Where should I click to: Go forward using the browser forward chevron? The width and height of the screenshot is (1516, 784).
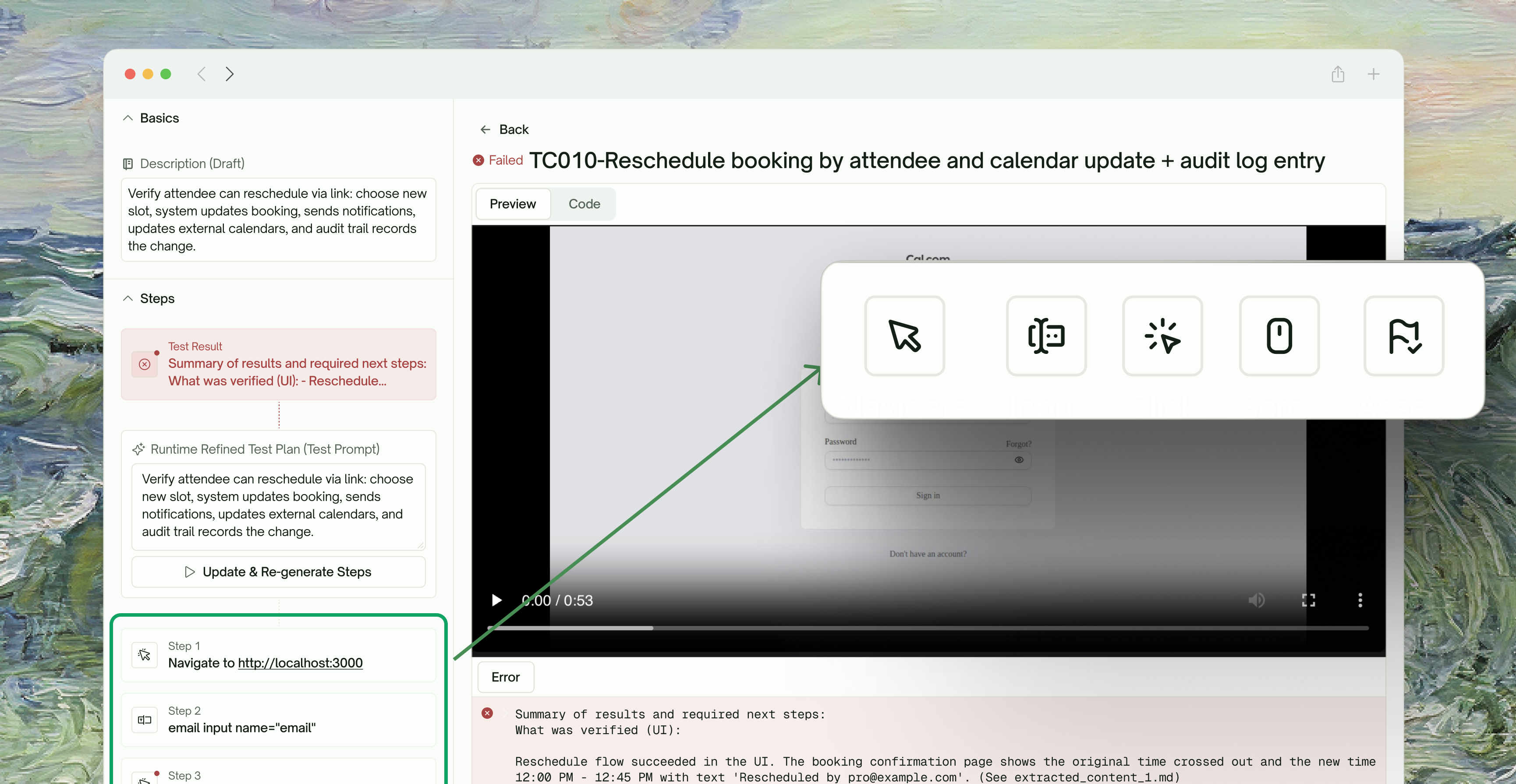(230, 74)
